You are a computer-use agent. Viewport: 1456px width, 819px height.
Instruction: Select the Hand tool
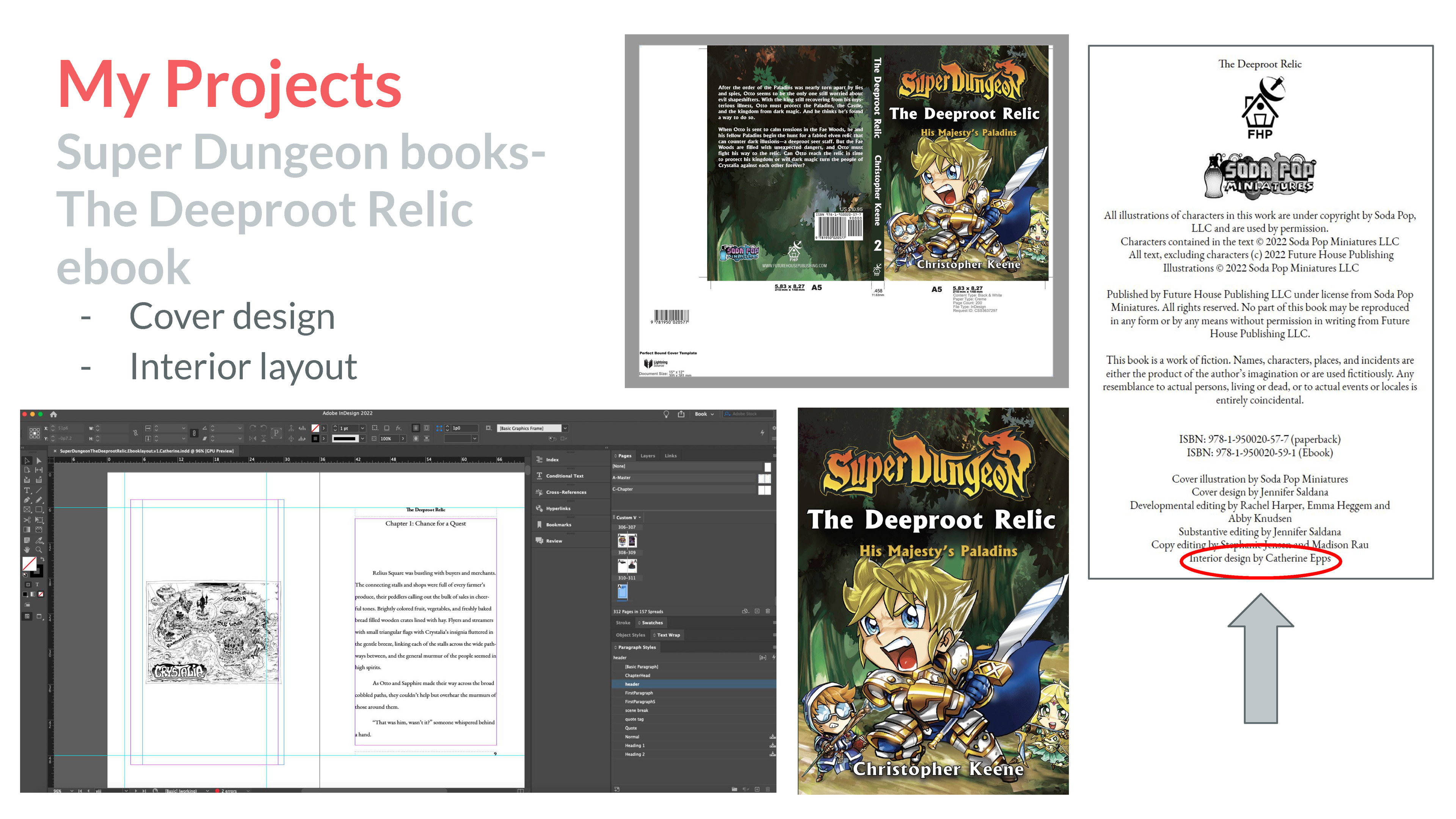coord(27,549)
